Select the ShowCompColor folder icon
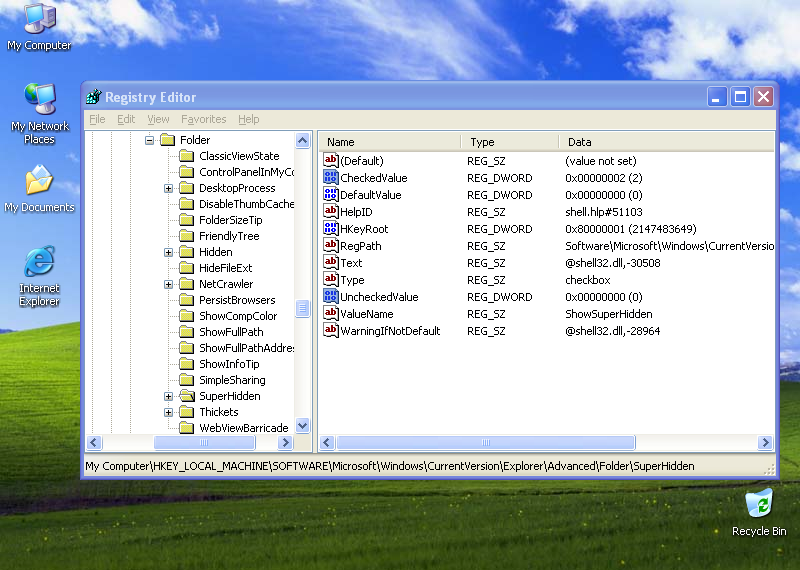Image resolution: width=800 pixels, height=570 pixels. (x=187, y=316)
